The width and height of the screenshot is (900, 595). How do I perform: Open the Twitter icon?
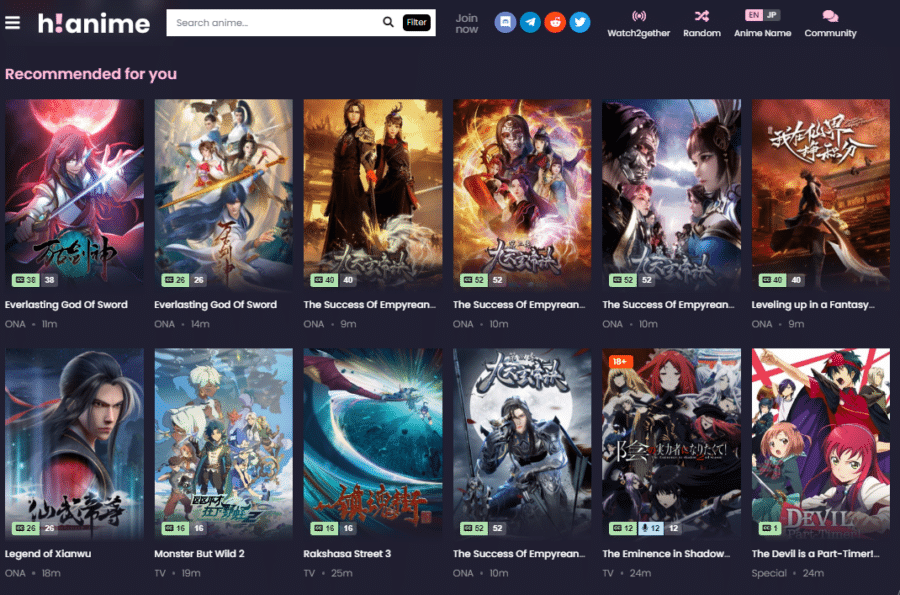(x=580, y=22)
